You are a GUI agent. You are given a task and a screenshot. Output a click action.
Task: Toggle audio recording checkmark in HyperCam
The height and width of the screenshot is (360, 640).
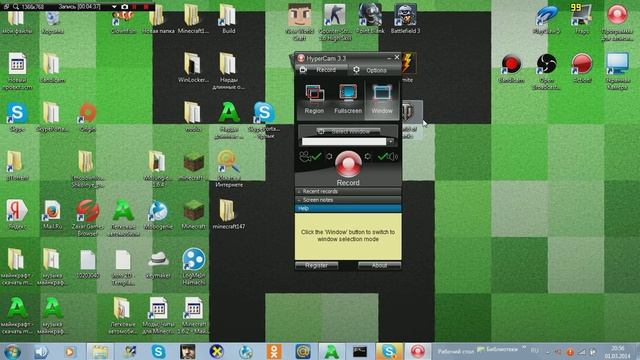click(x=382, y=156)
